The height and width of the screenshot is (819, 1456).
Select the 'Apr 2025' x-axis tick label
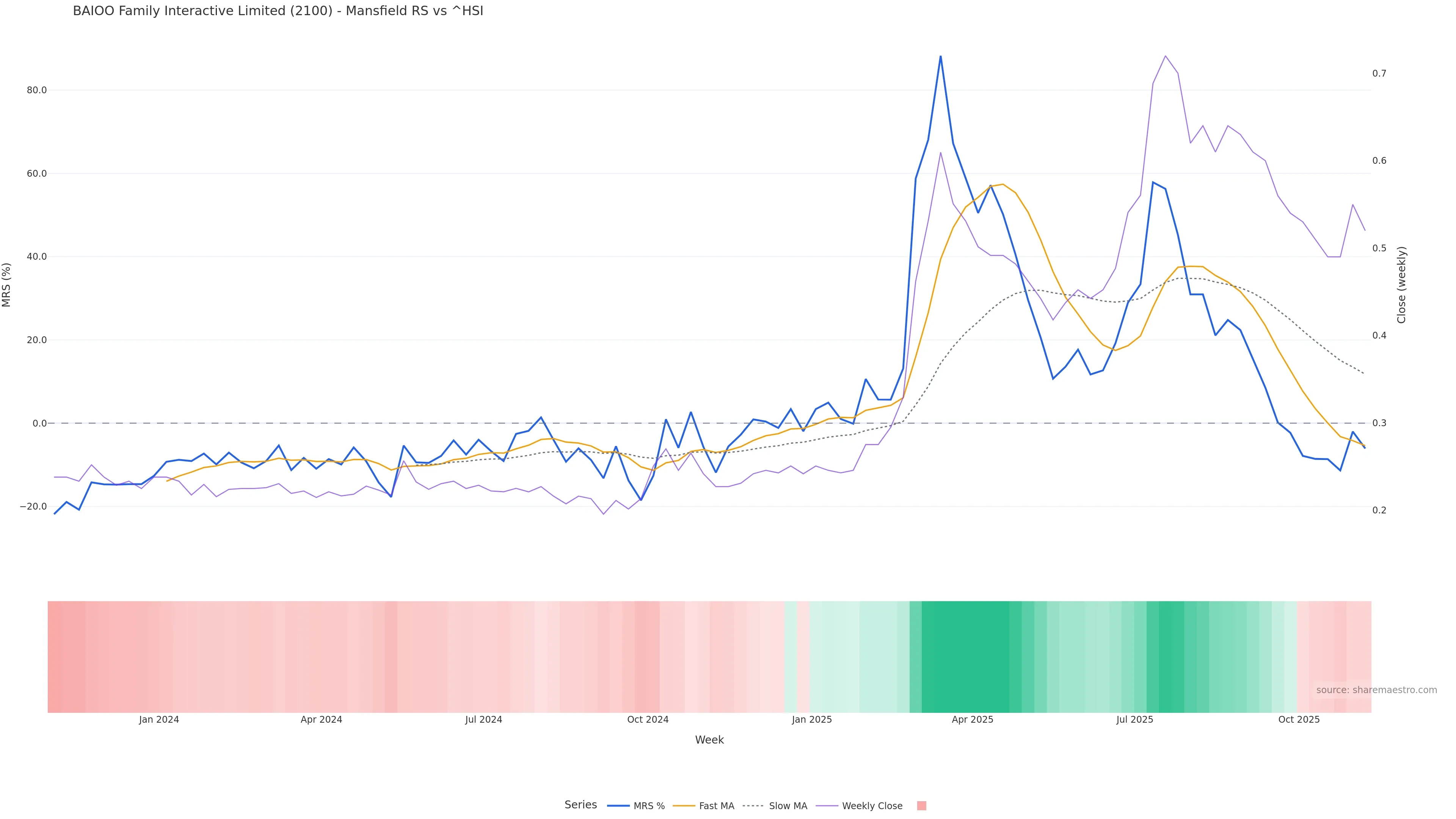(972, 720)
